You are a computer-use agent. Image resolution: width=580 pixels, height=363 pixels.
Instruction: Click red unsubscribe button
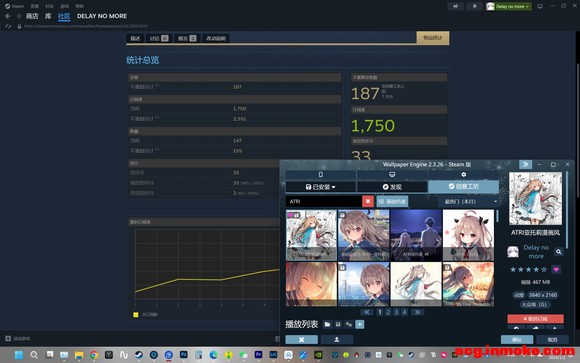[535, 319]
